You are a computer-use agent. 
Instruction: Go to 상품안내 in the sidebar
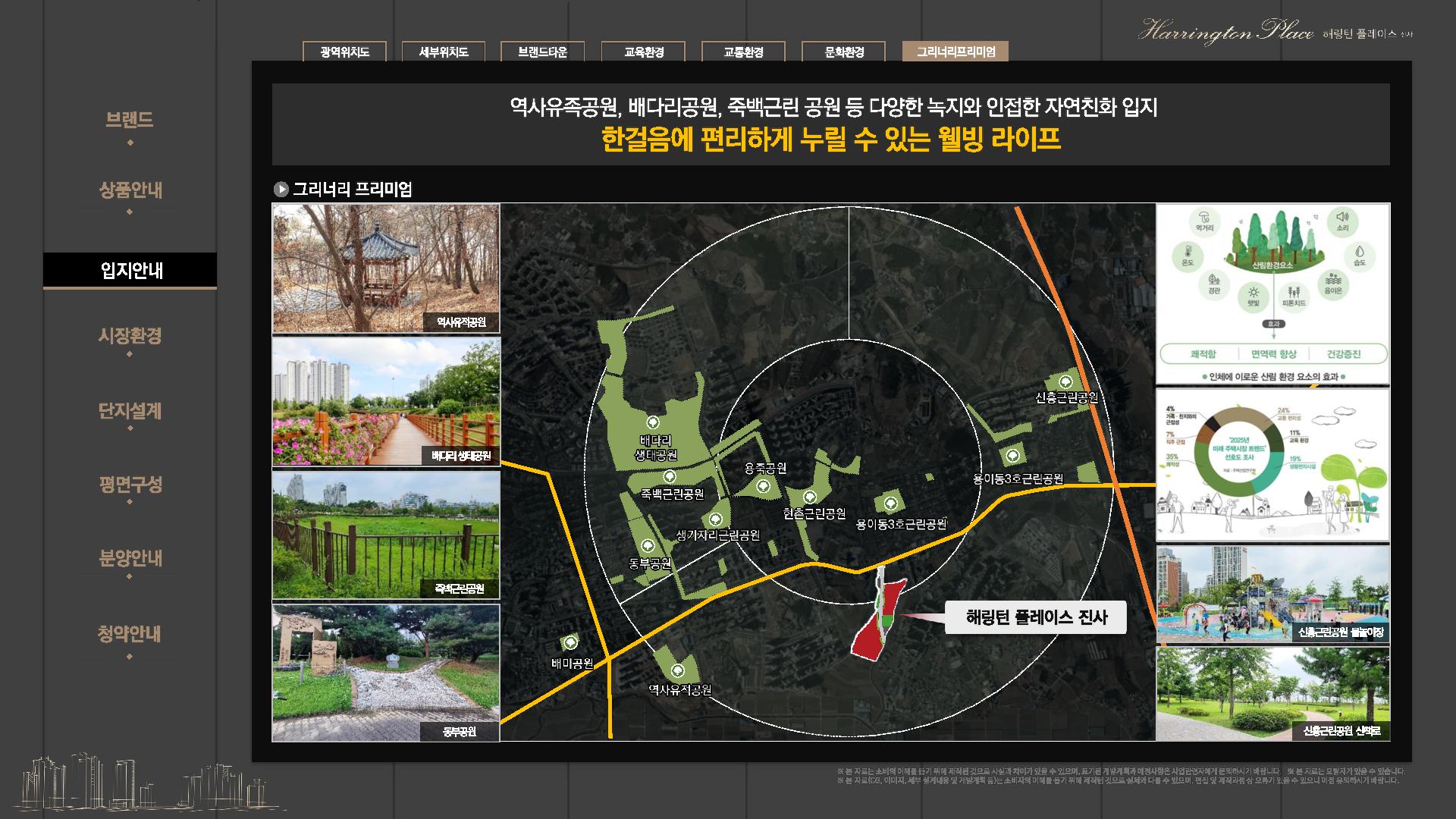pos(130,190)
